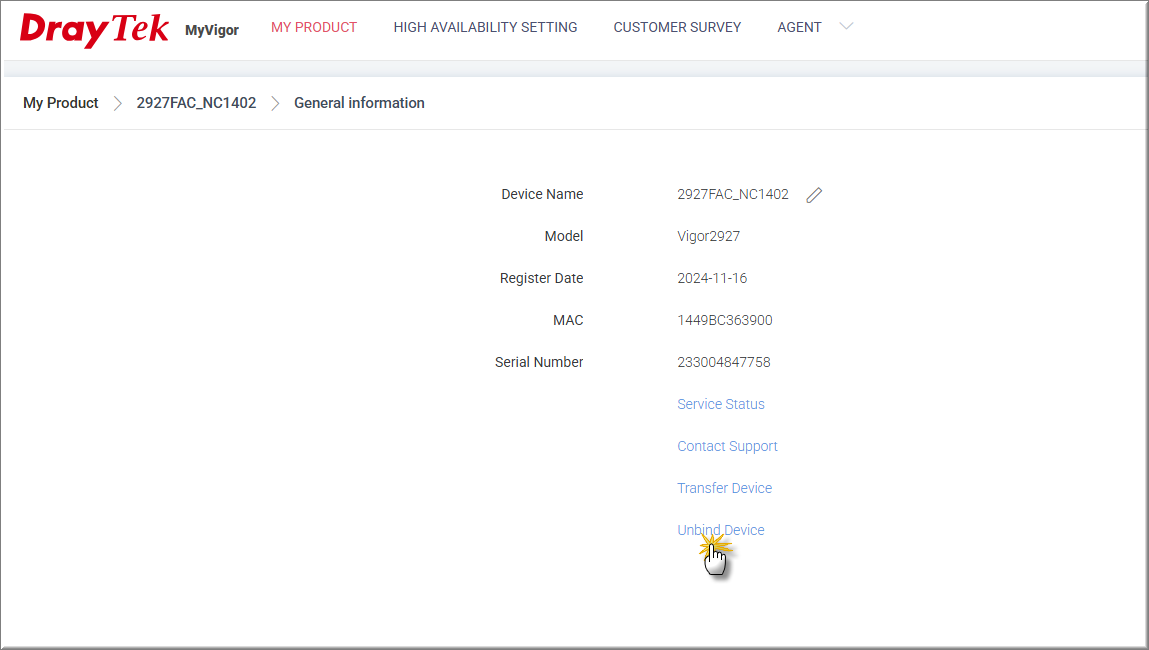Open 2927FAC_NC1402 breadcrumb link
1149x650 pixels.
tap(196, 103)
